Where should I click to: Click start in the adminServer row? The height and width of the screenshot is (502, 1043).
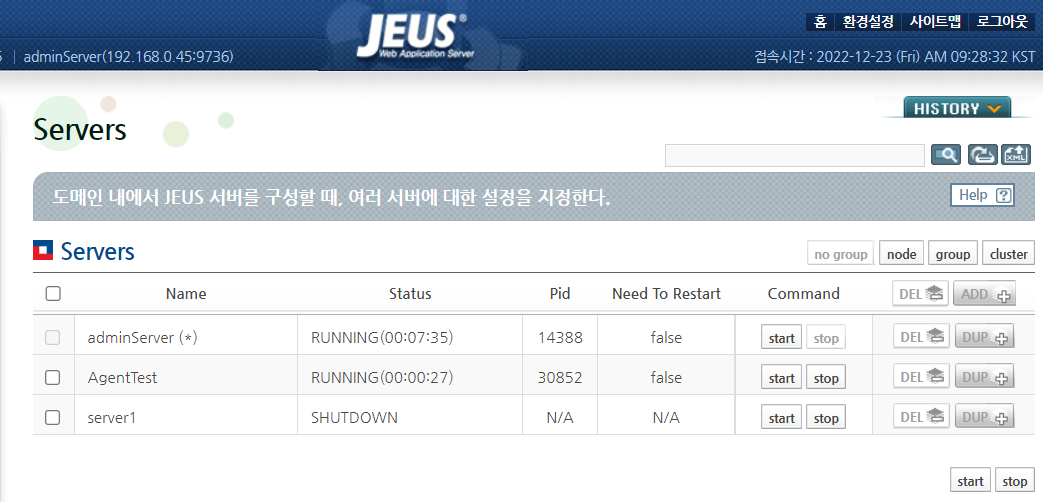782,338
